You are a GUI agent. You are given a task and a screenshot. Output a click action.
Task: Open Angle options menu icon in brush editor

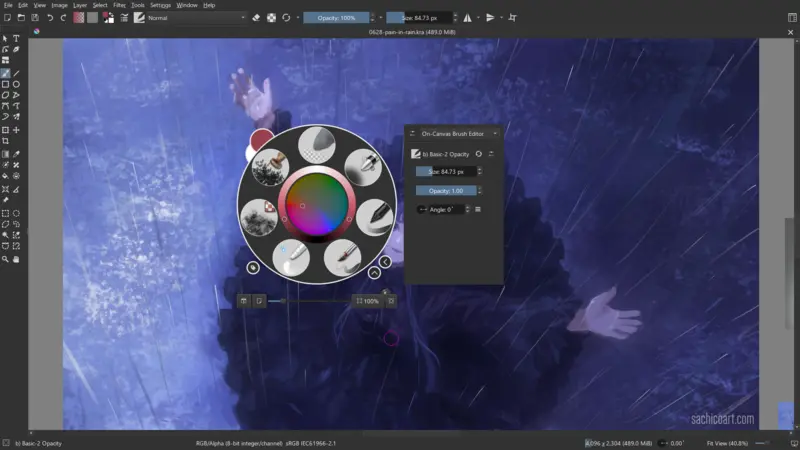pos(478,209)
